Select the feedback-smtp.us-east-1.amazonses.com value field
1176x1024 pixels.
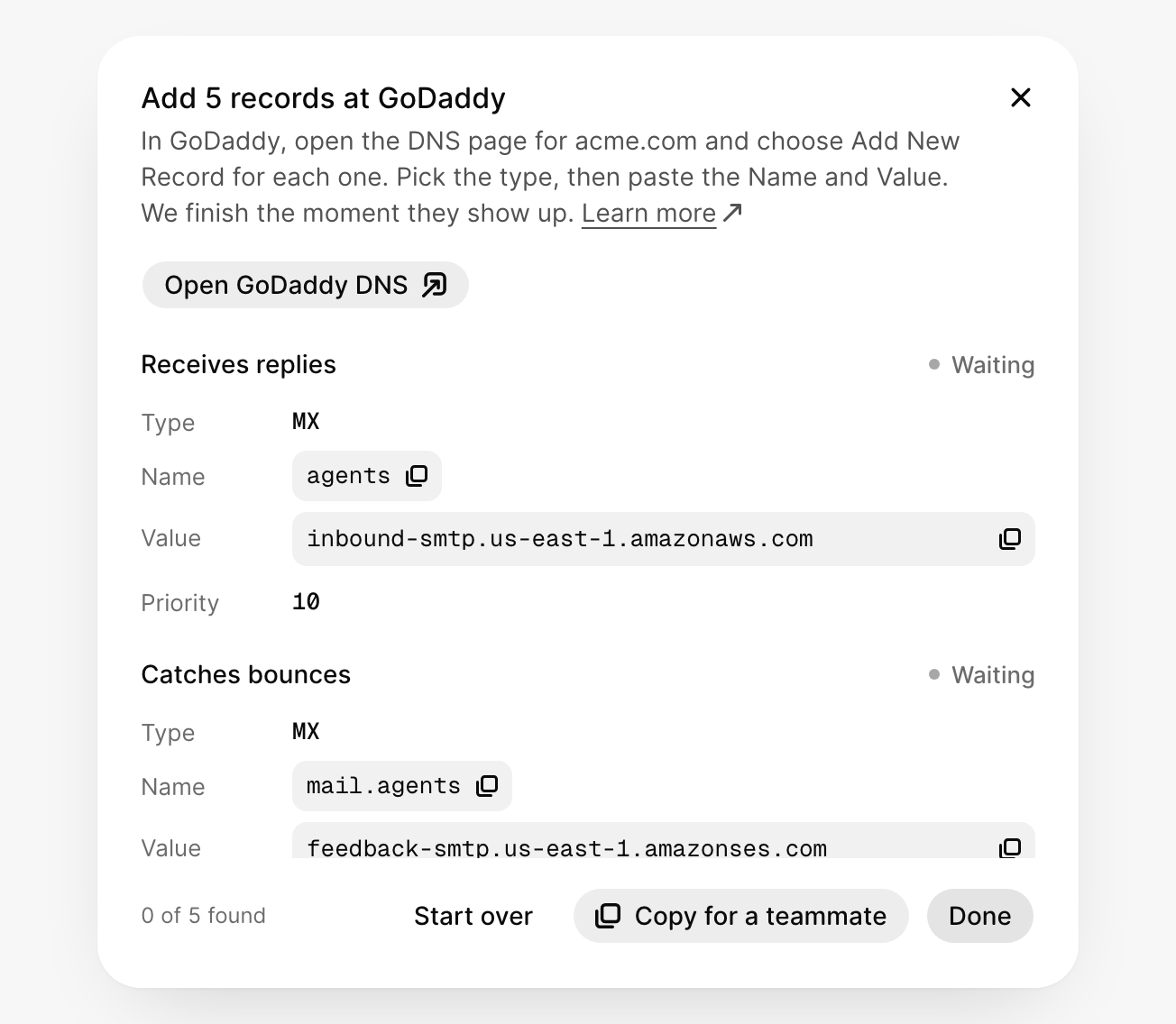[x=663, y=841]
